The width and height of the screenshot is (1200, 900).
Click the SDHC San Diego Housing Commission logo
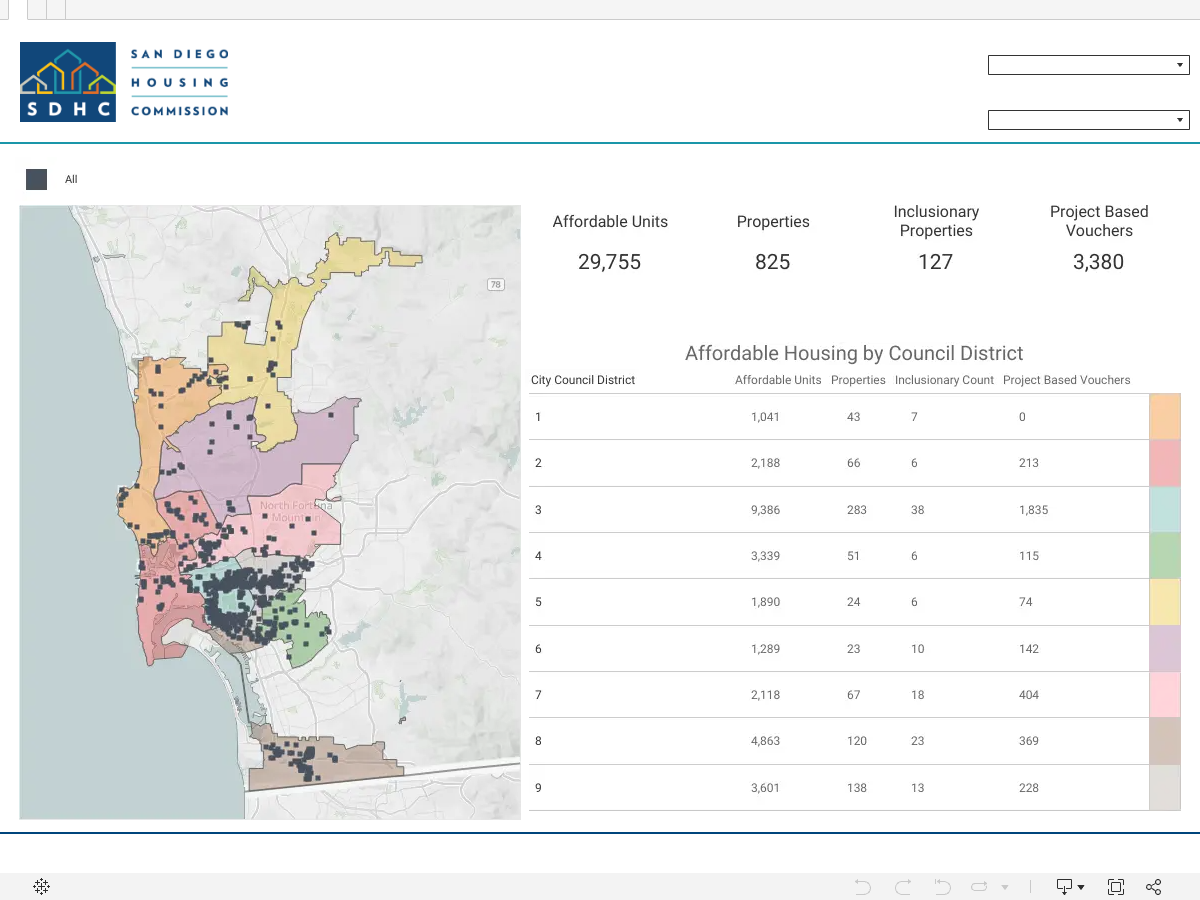[x=124, y=82]
